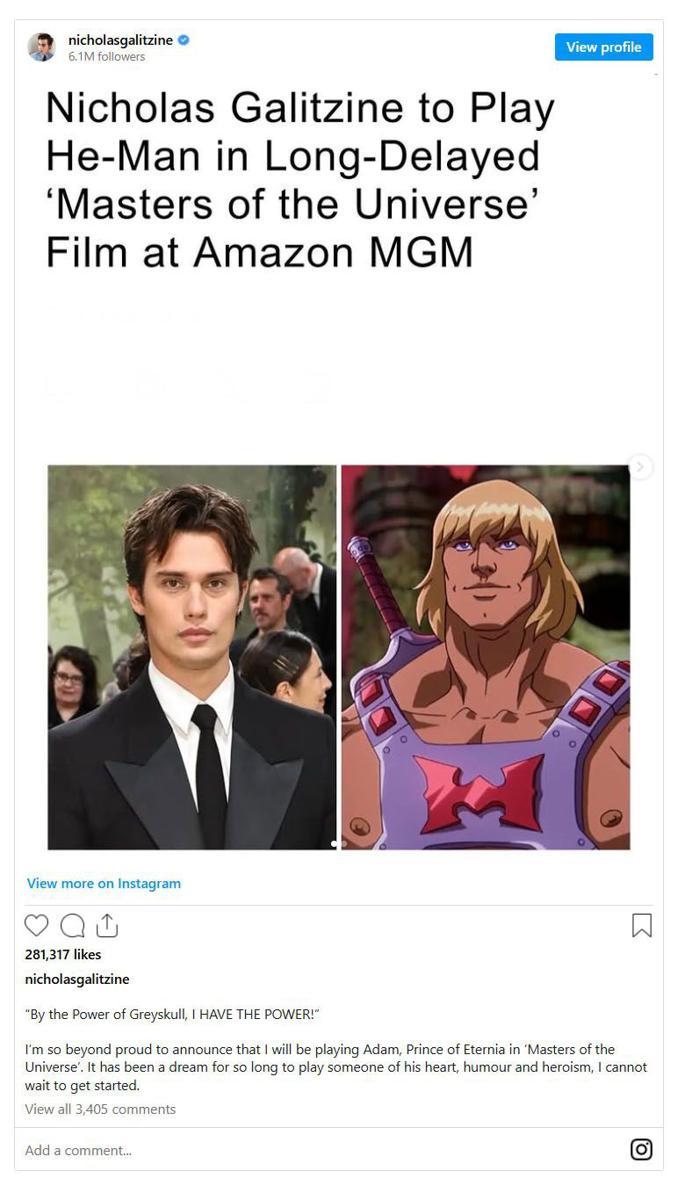The image size is (685, 1200).
Task: Click the man in black suit photo
Action: (x=192, y=657)
